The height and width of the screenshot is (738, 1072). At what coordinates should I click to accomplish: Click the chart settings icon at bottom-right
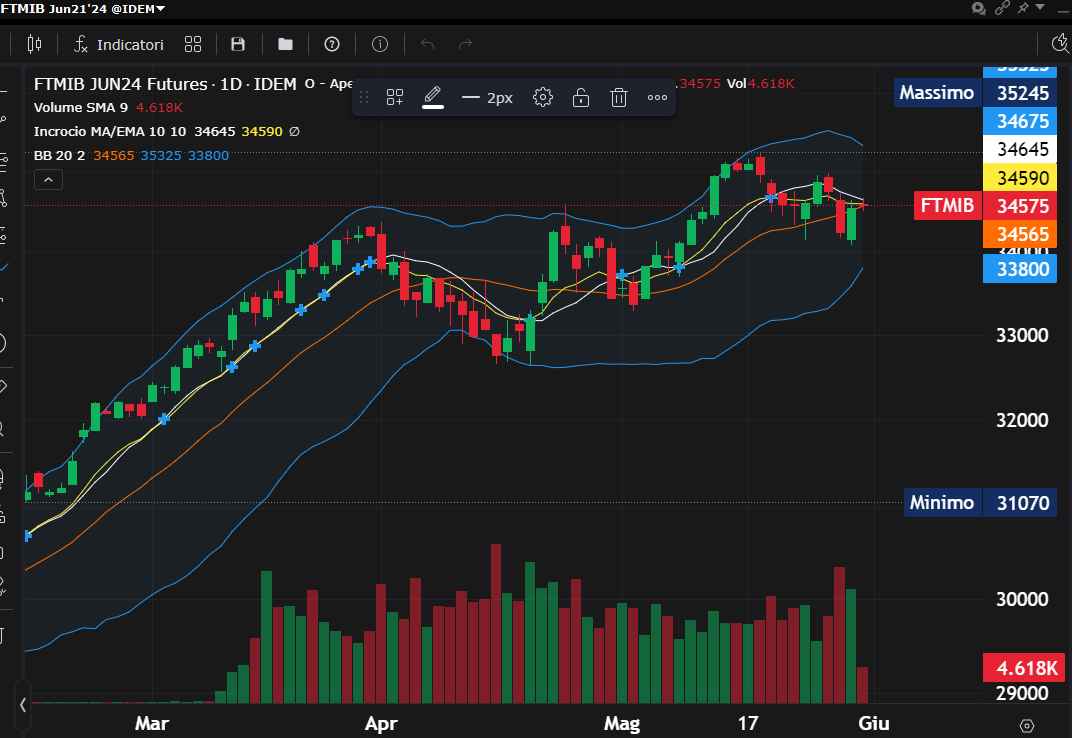click(x=1027, y=725)
